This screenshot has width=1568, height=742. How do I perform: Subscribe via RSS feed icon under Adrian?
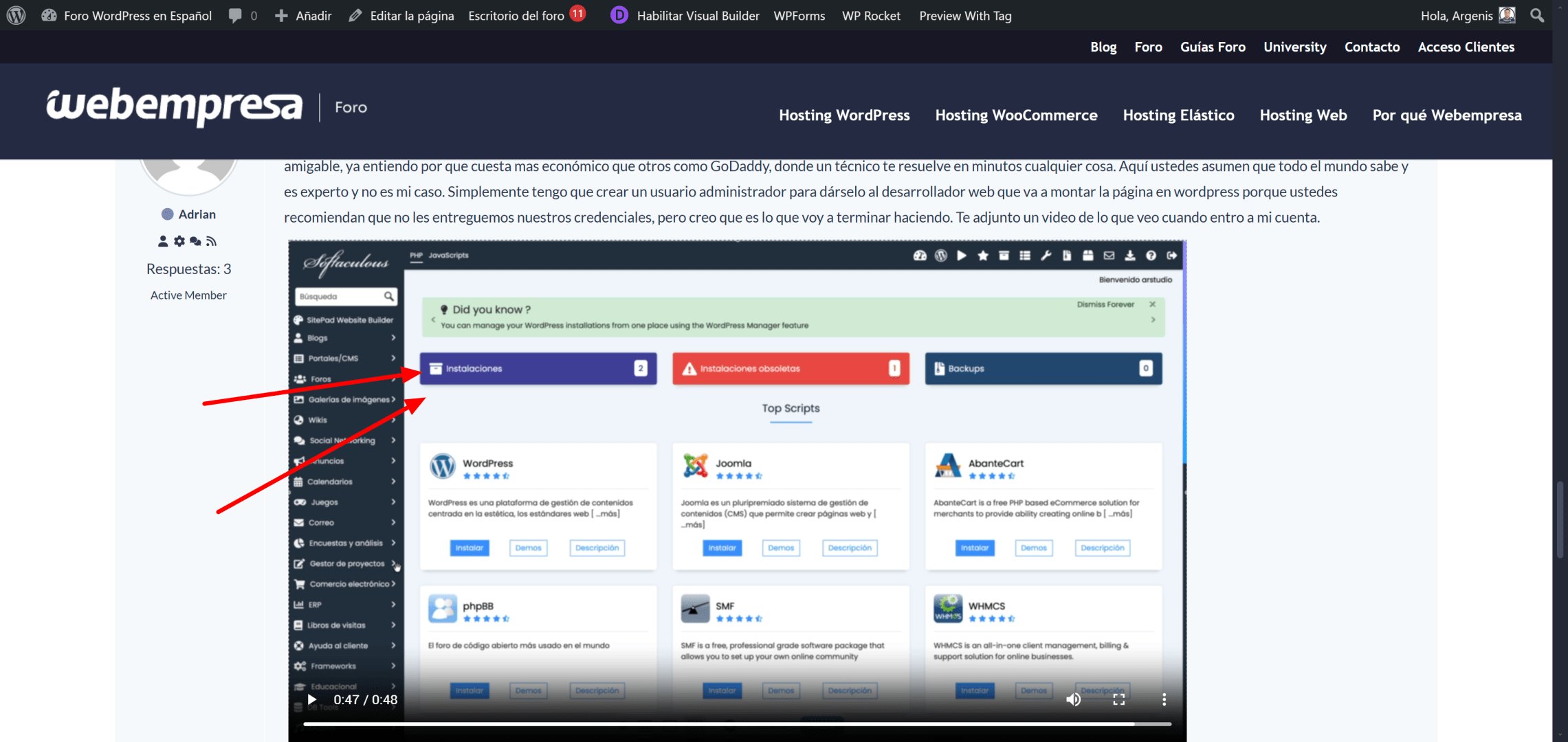point(211,241)
